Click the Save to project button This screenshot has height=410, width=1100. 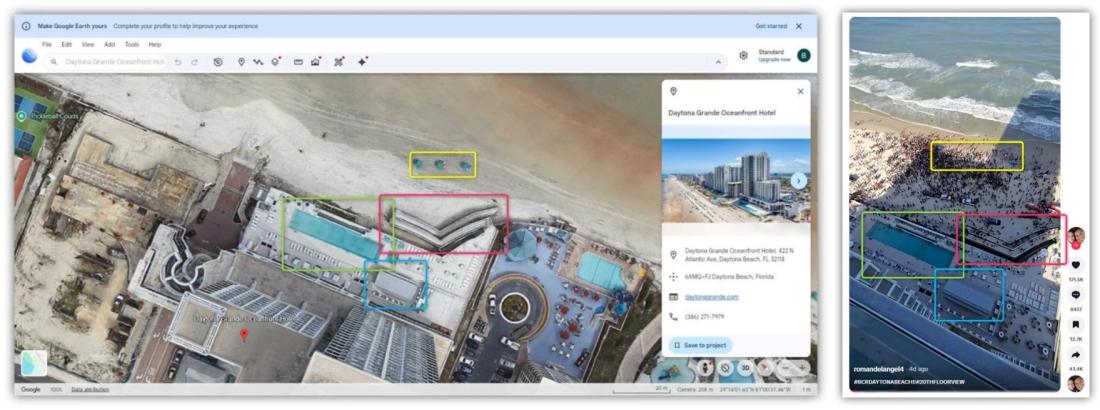click(700, 345)
